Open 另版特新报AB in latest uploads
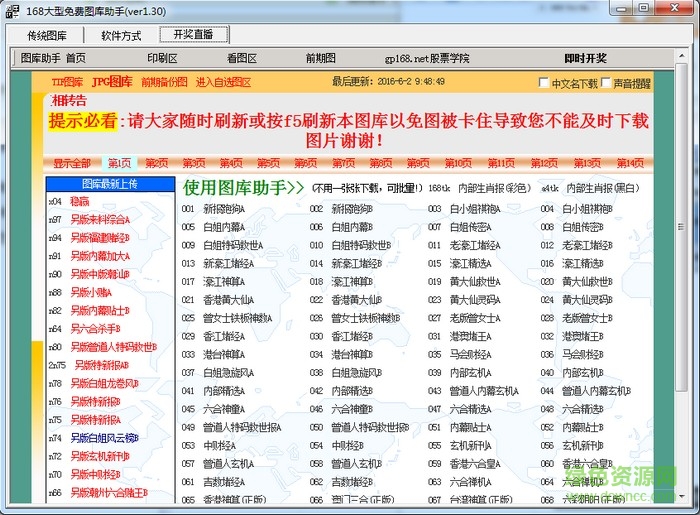Screen dimensions: 700x515 (102, 365)
